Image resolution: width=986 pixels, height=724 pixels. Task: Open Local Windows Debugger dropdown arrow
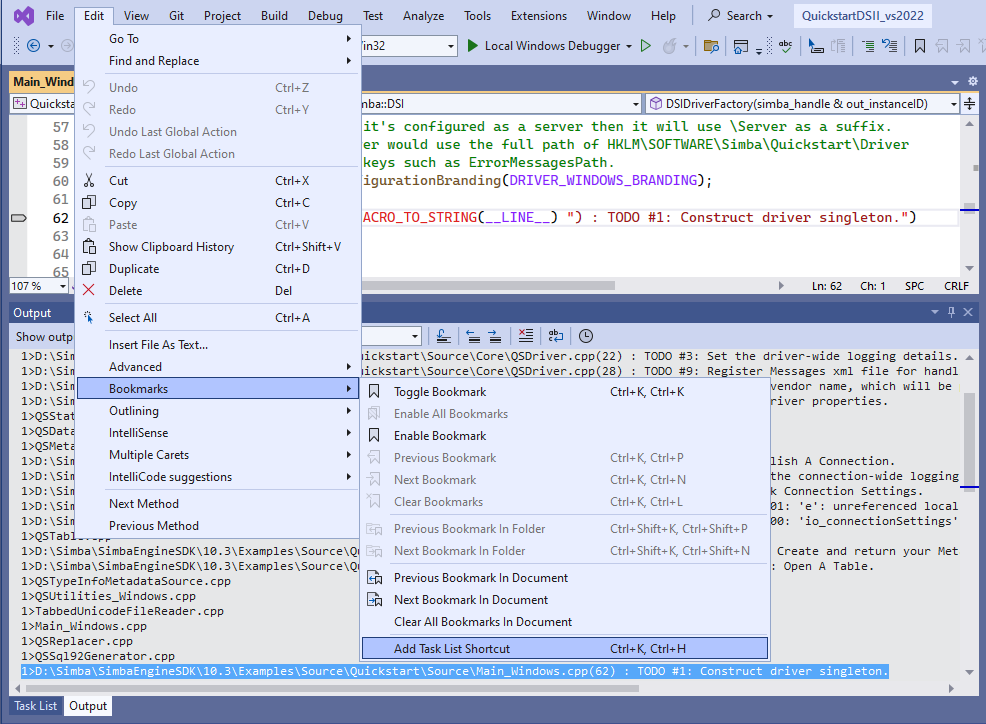coord(628,47)
